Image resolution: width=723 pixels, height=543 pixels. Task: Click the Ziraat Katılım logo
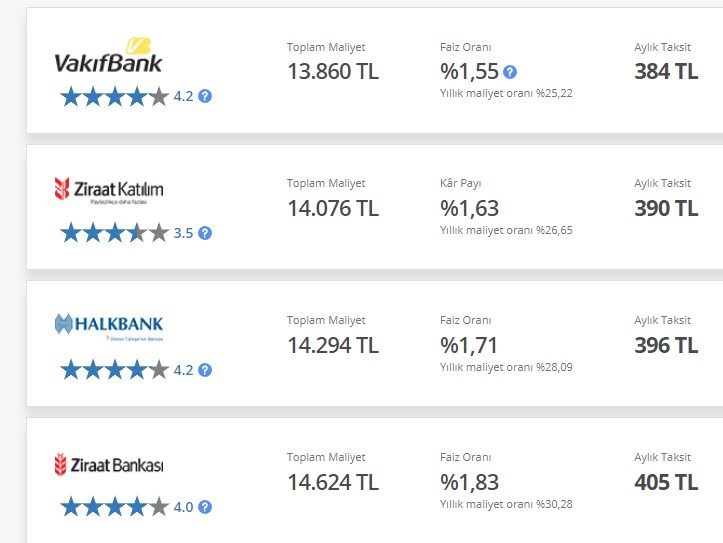coord(109,190)
